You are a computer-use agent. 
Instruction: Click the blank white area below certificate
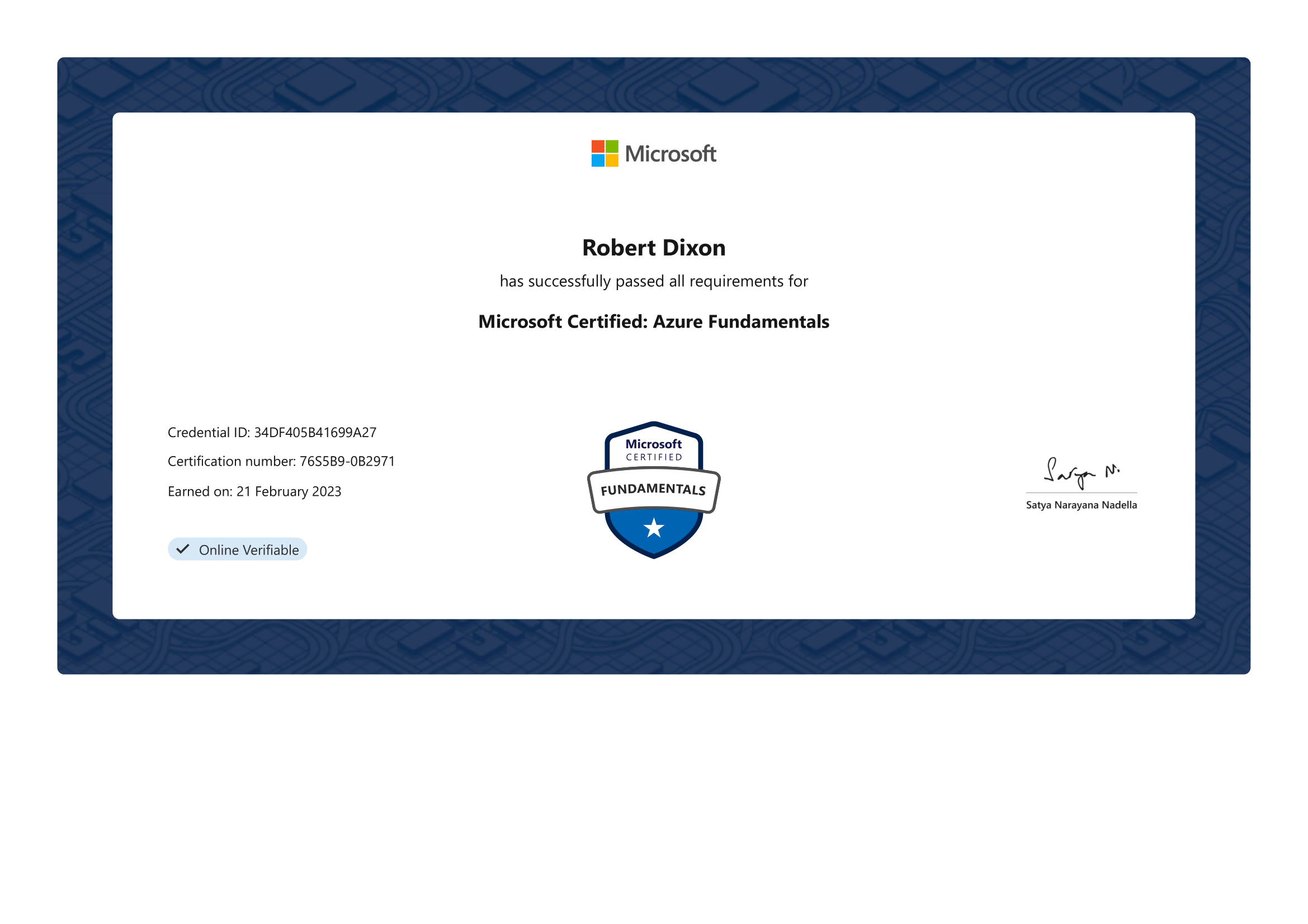pyautogui.click(x=653, y=797)
